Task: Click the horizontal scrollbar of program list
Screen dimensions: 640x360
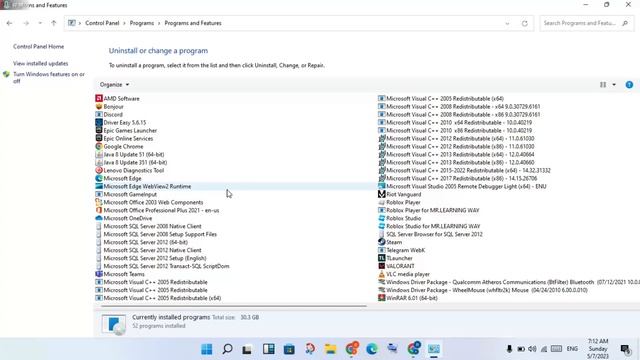Action: click(x=234, y=306)
